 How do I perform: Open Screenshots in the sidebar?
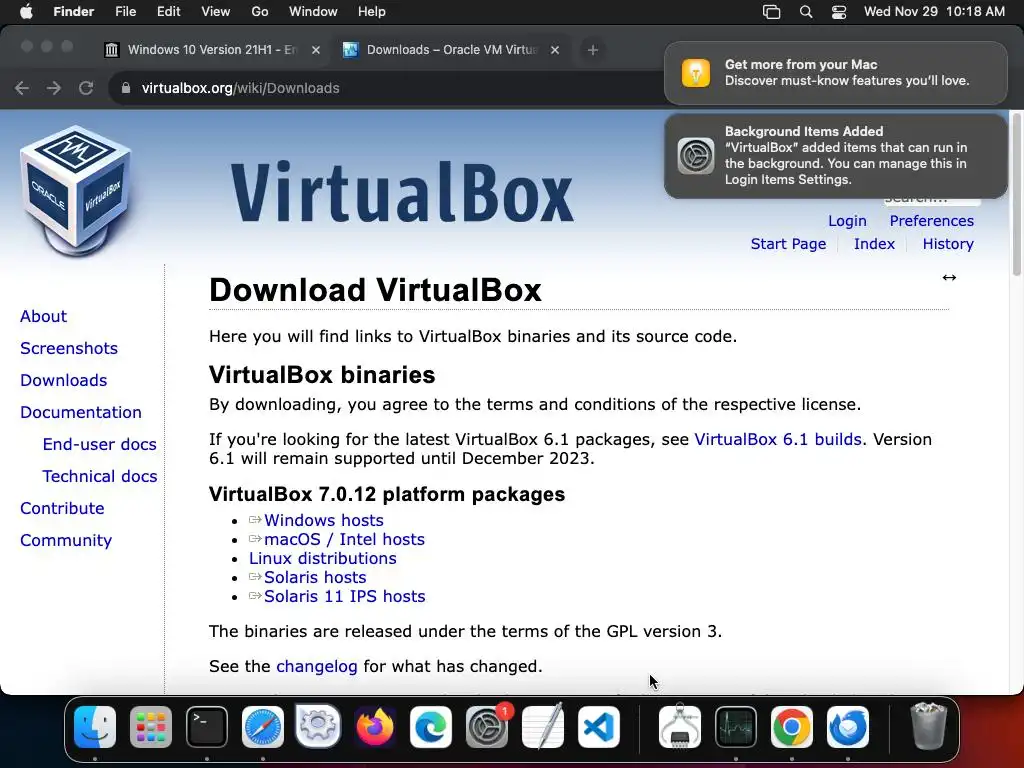pyautogui.click(x=69, y=348)
